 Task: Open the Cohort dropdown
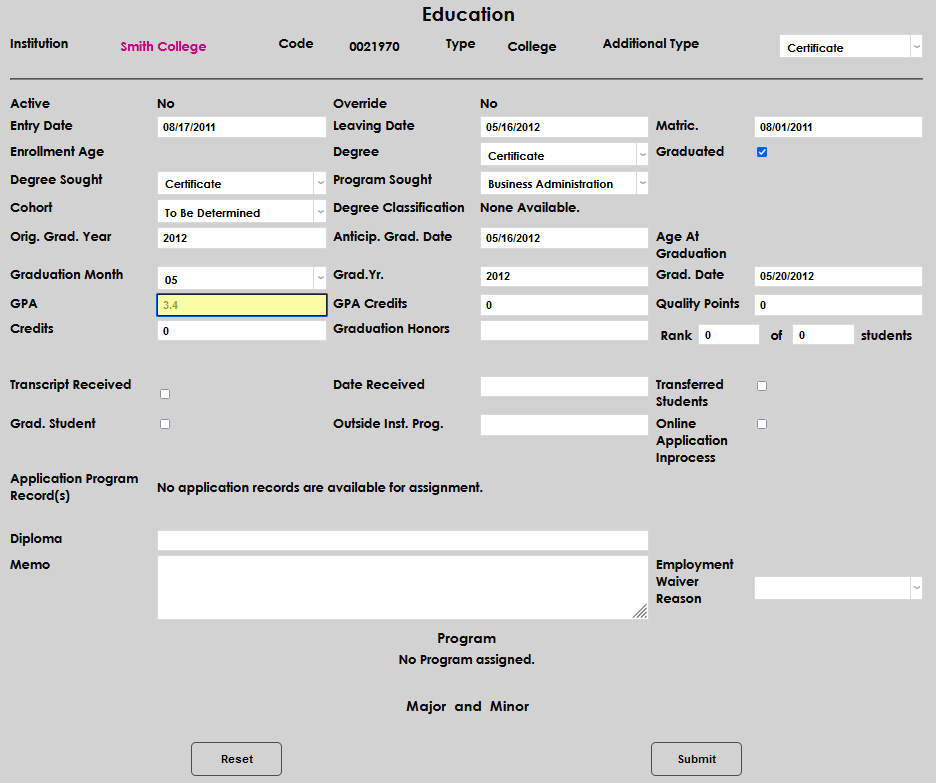pyautogui.click(x=241, y=212)
